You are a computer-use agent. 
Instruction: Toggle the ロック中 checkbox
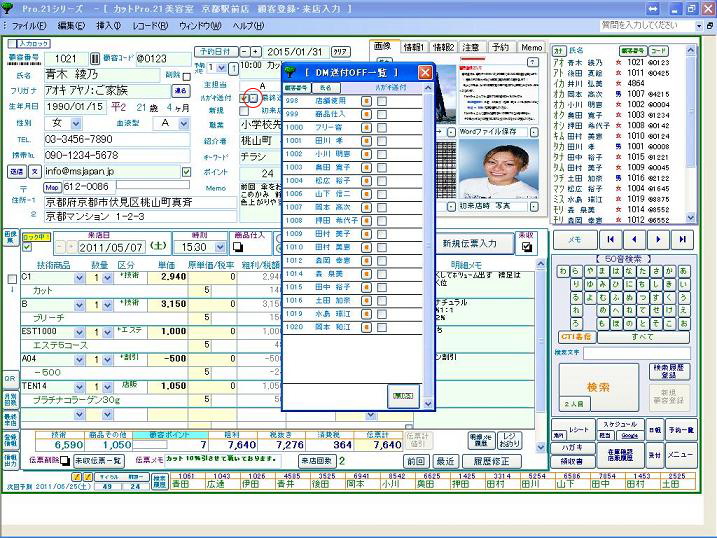tap(27, 247)
